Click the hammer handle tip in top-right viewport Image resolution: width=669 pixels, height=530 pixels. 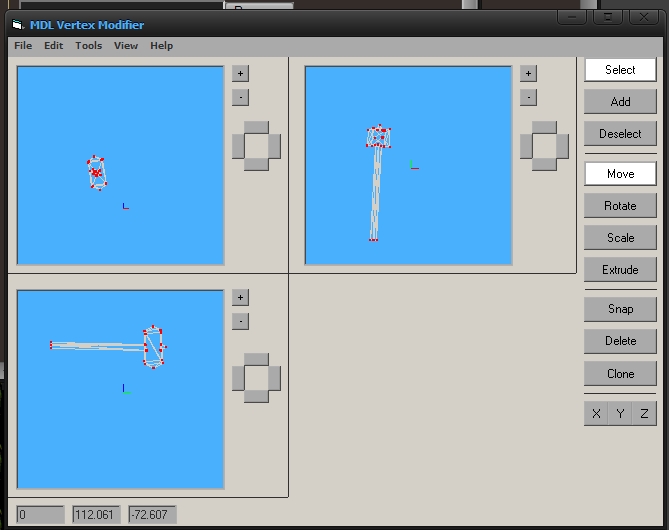[373, 240]
